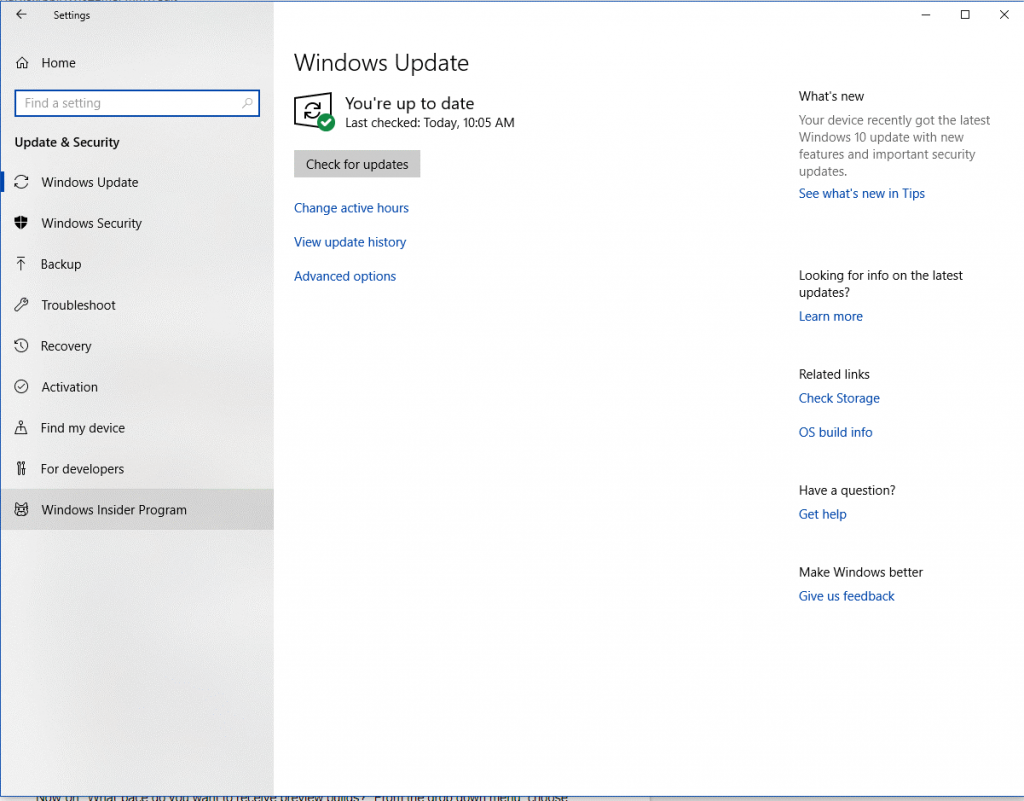
Task: Open the Home settings page
Action: click(x=137, y=63)
